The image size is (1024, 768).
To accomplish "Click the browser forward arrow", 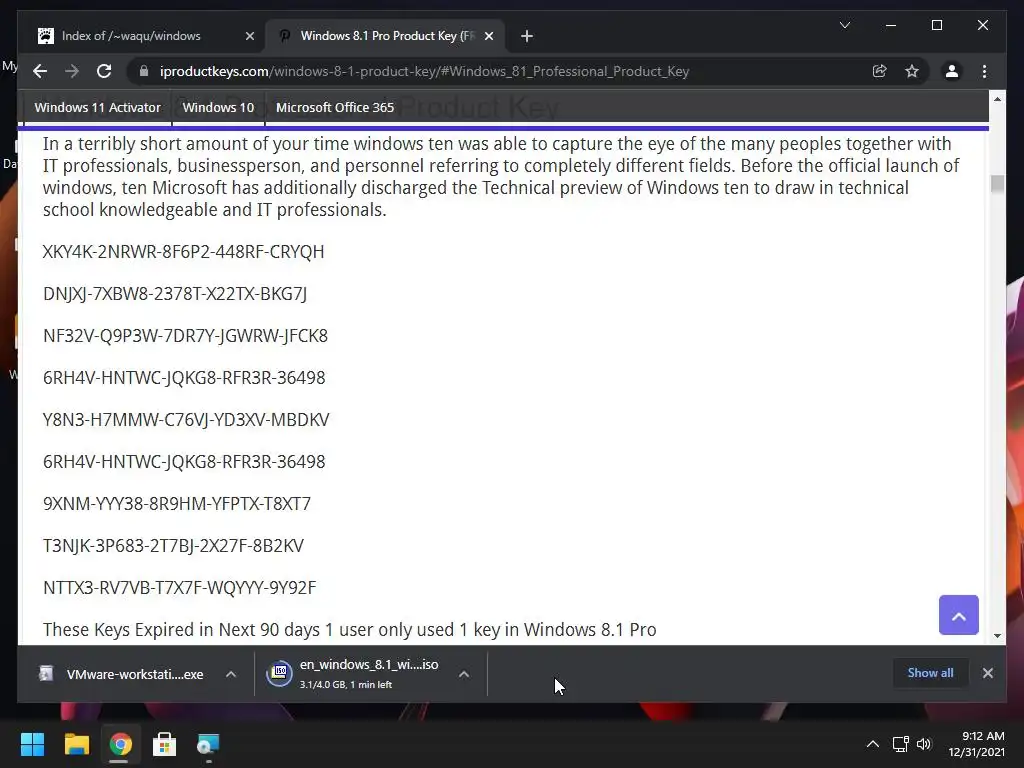I will (72, 71).
